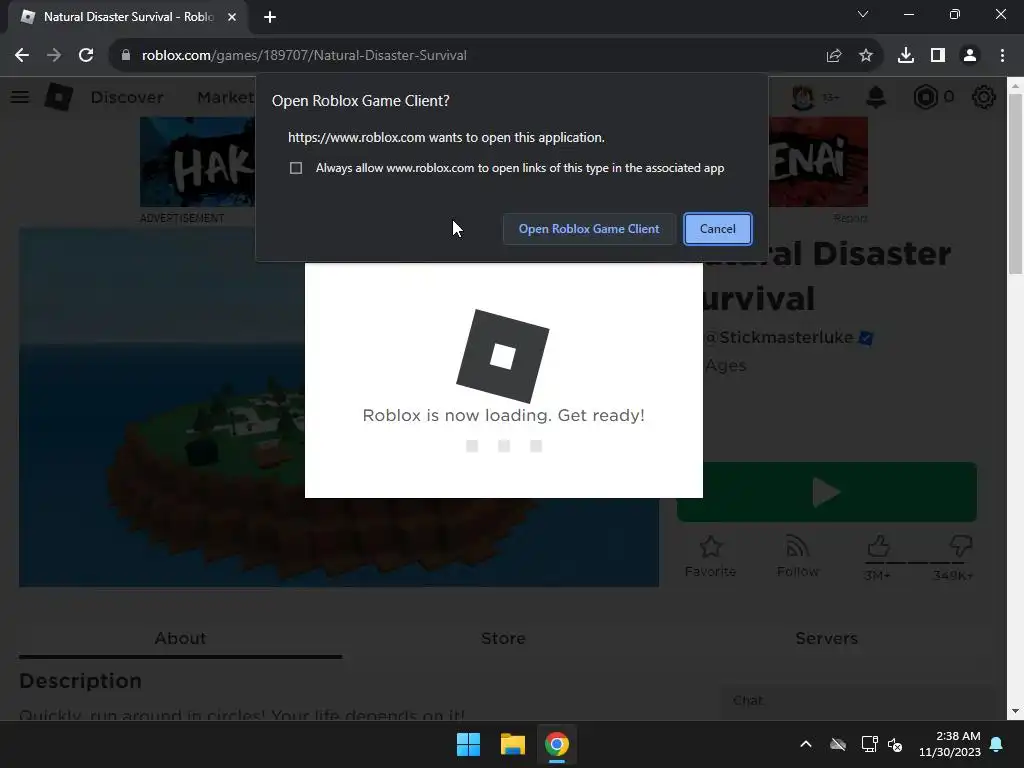The image size is (1024, 768).
Task: Open the clock showing 2:38 AM
Action: 950,744
